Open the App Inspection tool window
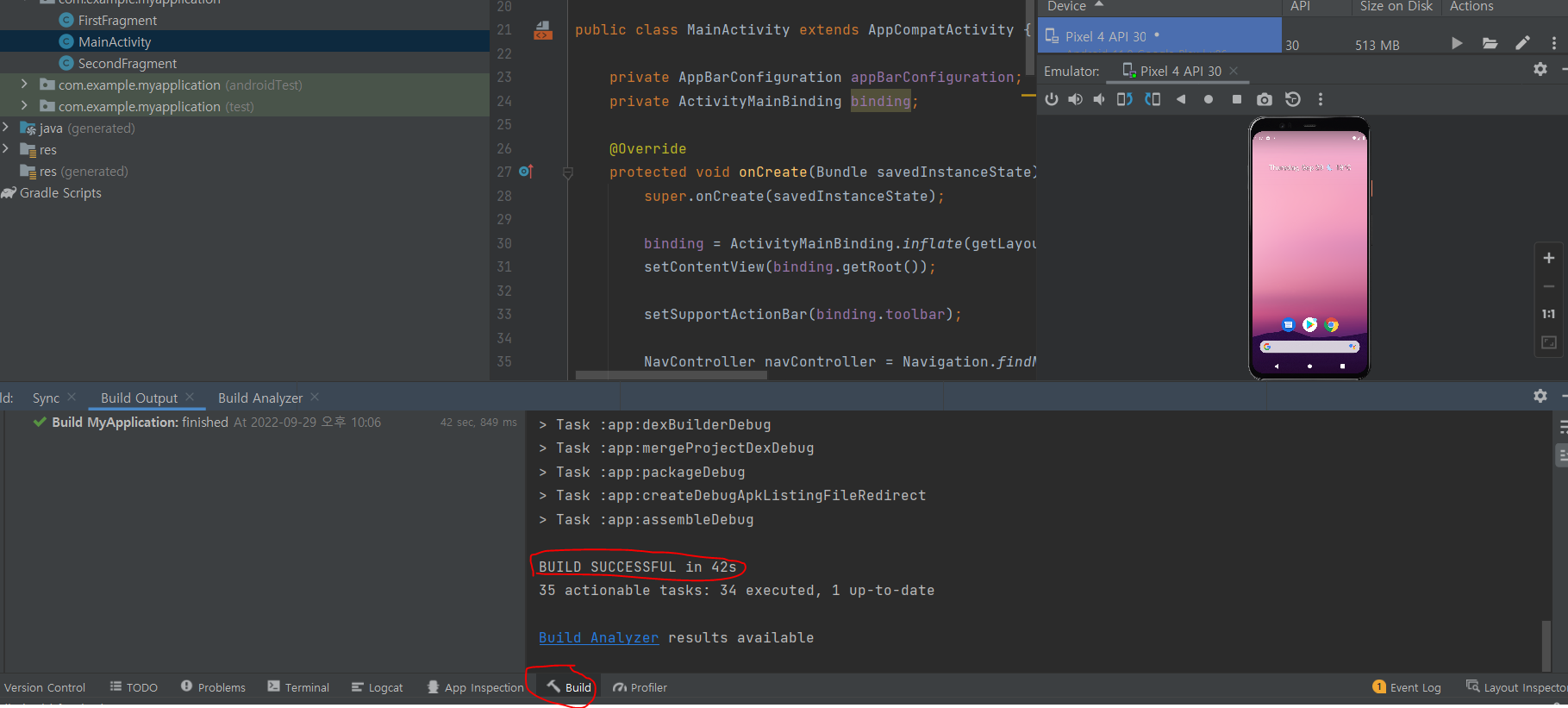This screenshot has height=708, width=1568. (476, 687)
